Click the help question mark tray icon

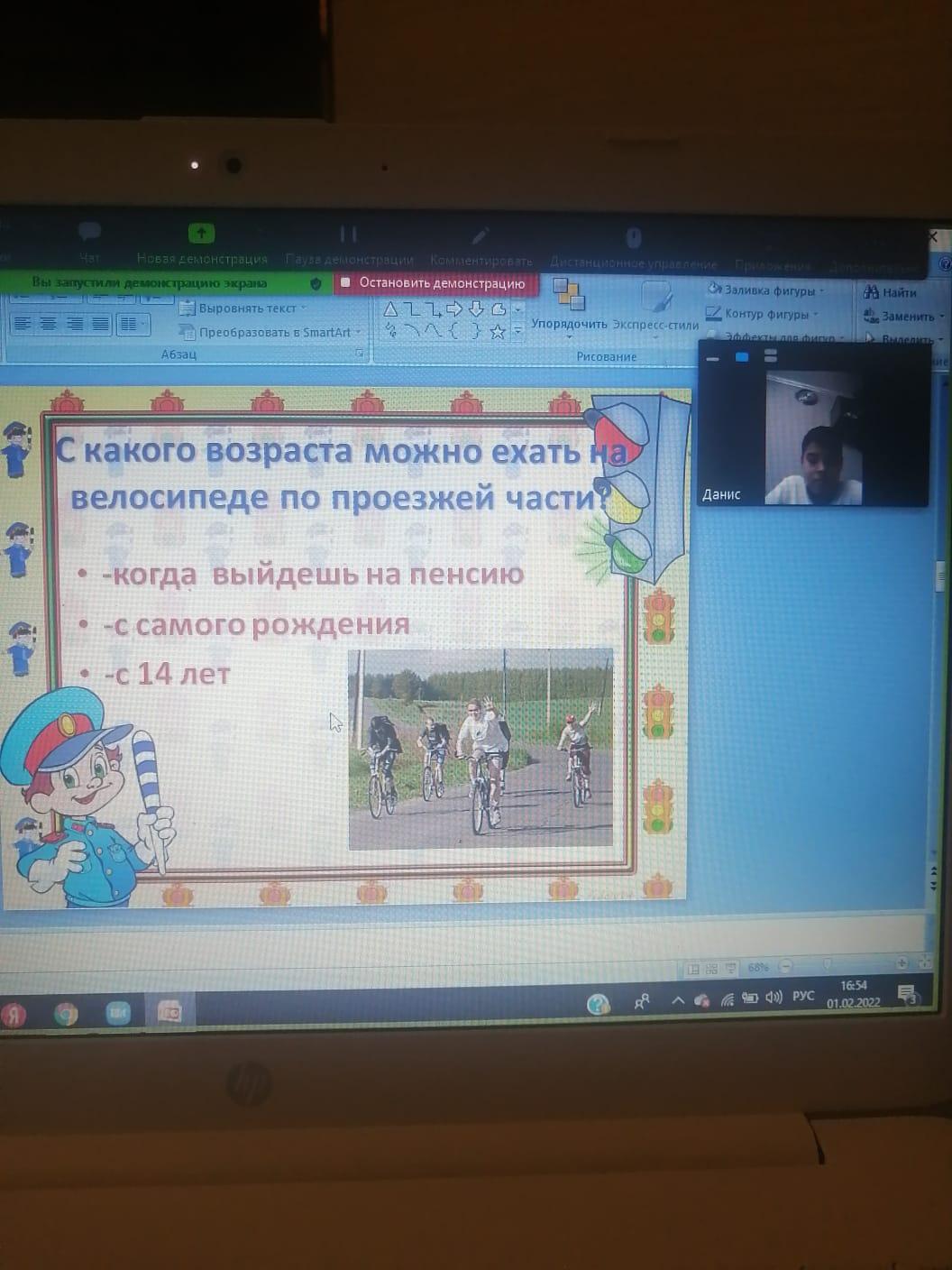(598, 1003)
